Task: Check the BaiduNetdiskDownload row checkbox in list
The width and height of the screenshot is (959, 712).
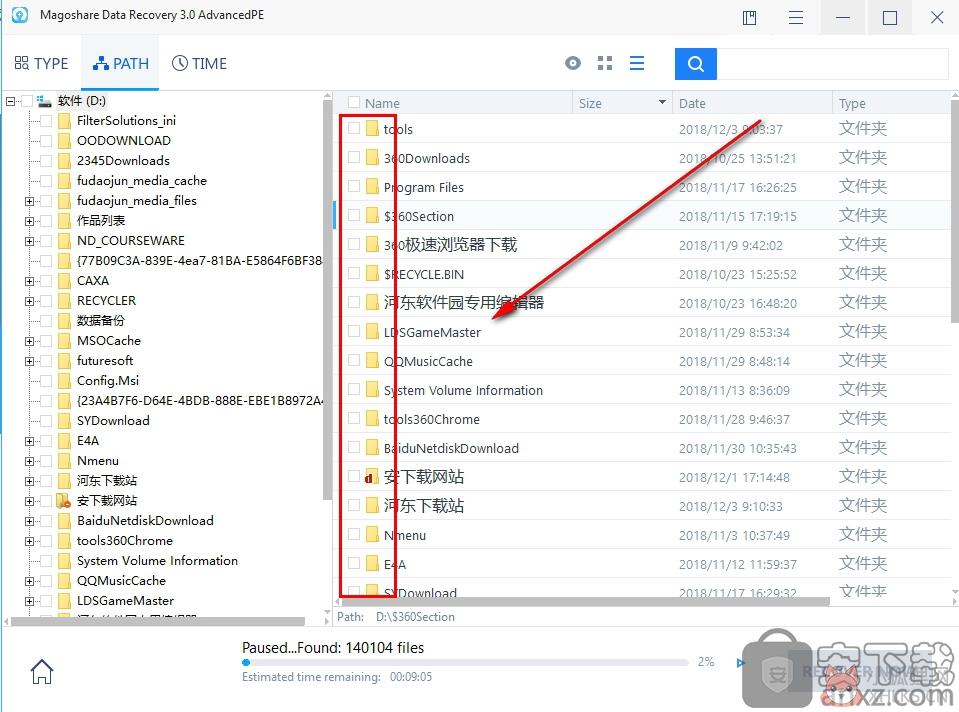Action: tap(354, 447)
